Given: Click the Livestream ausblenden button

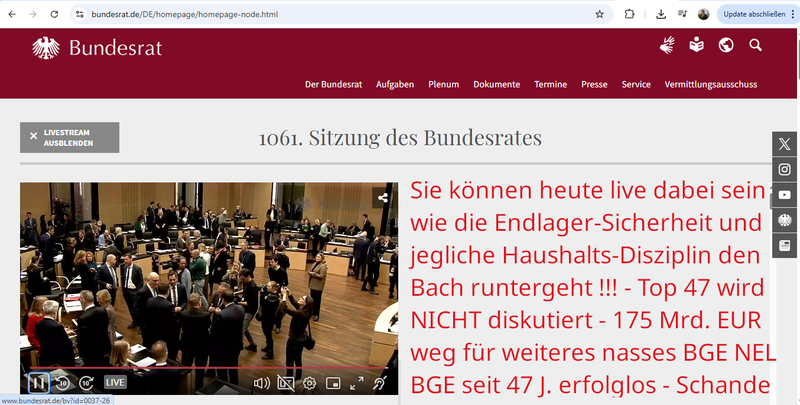Looking at the screenshot, I should (x=69, y=137).
